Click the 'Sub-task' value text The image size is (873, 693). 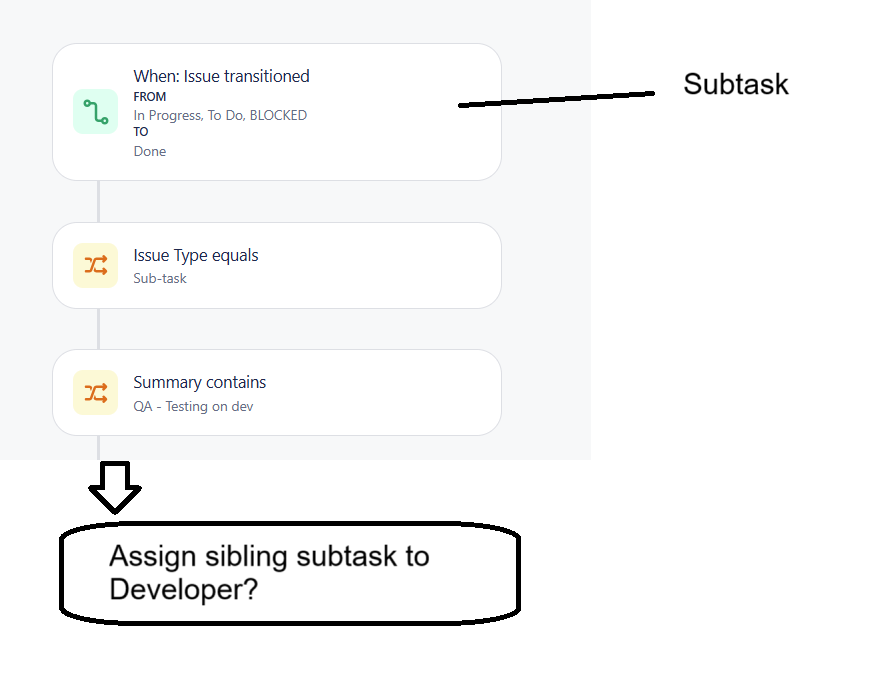click(x=160, y=278)
